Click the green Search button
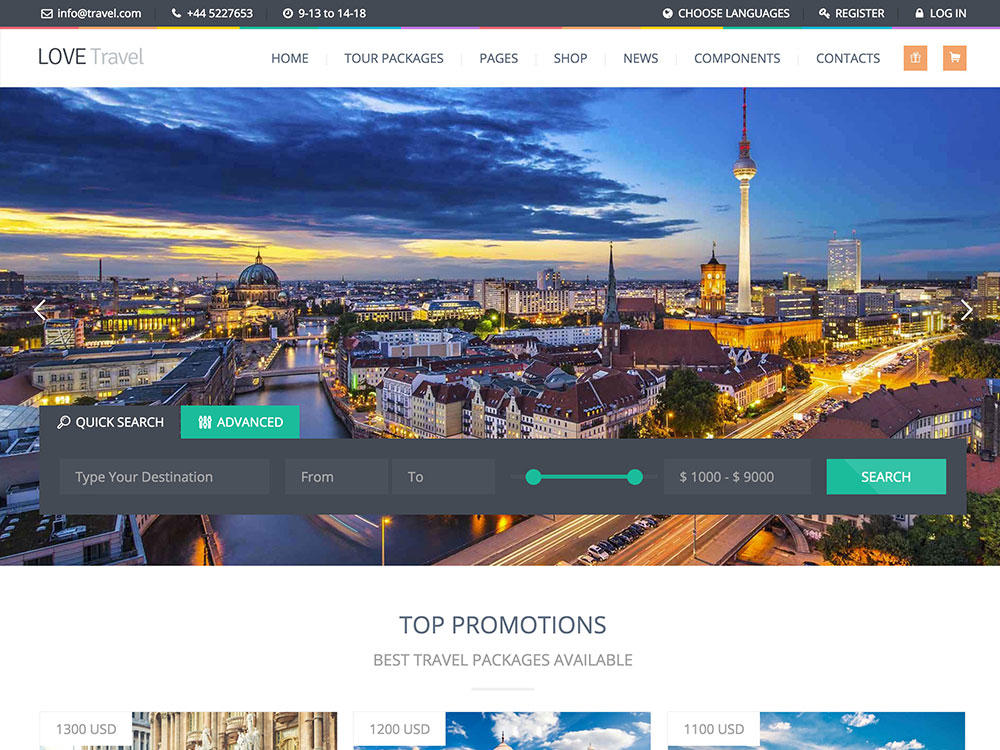Viewport: 1000px width, 750px height. (886, 476)
